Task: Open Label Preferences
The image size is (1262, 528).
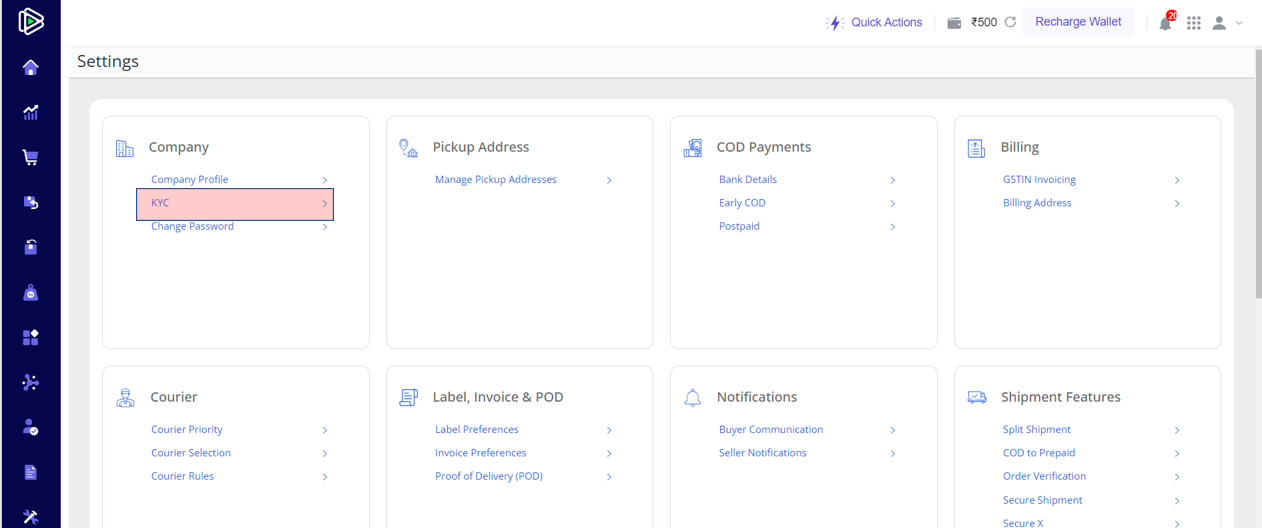Action: tap(477, 430)
